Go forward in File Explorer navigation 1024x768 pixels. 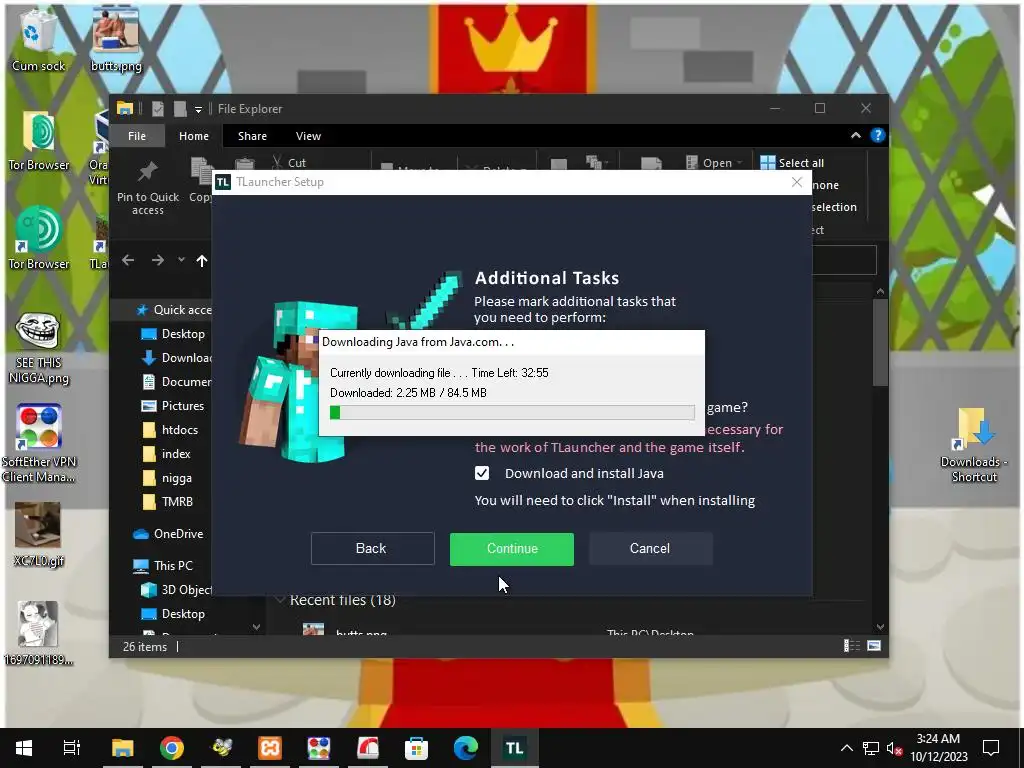(x=157, y=261)
